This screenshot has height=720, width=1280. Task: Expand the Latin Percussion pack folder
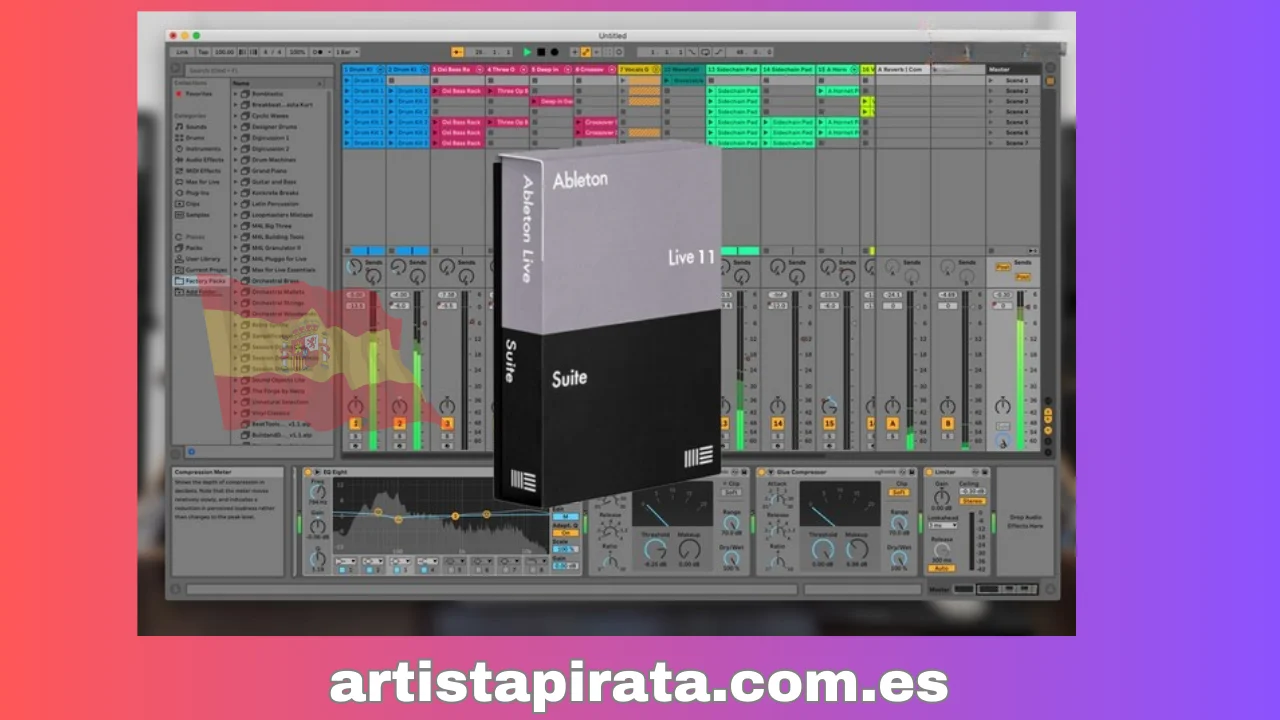pyautogui.click(x=235, y=204)
